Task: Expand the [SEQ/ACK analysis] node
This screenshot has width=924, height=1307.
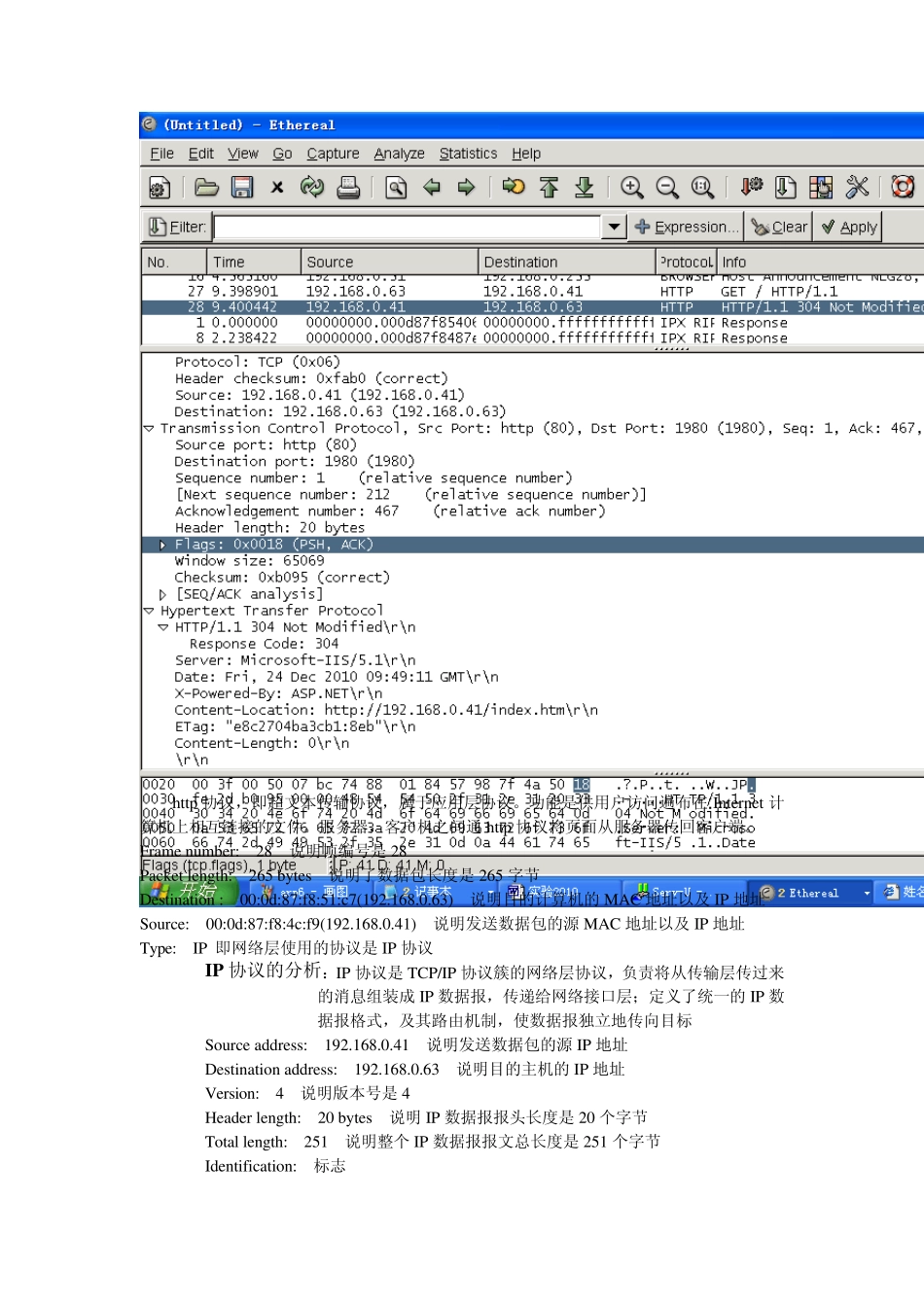Action: 162,594
